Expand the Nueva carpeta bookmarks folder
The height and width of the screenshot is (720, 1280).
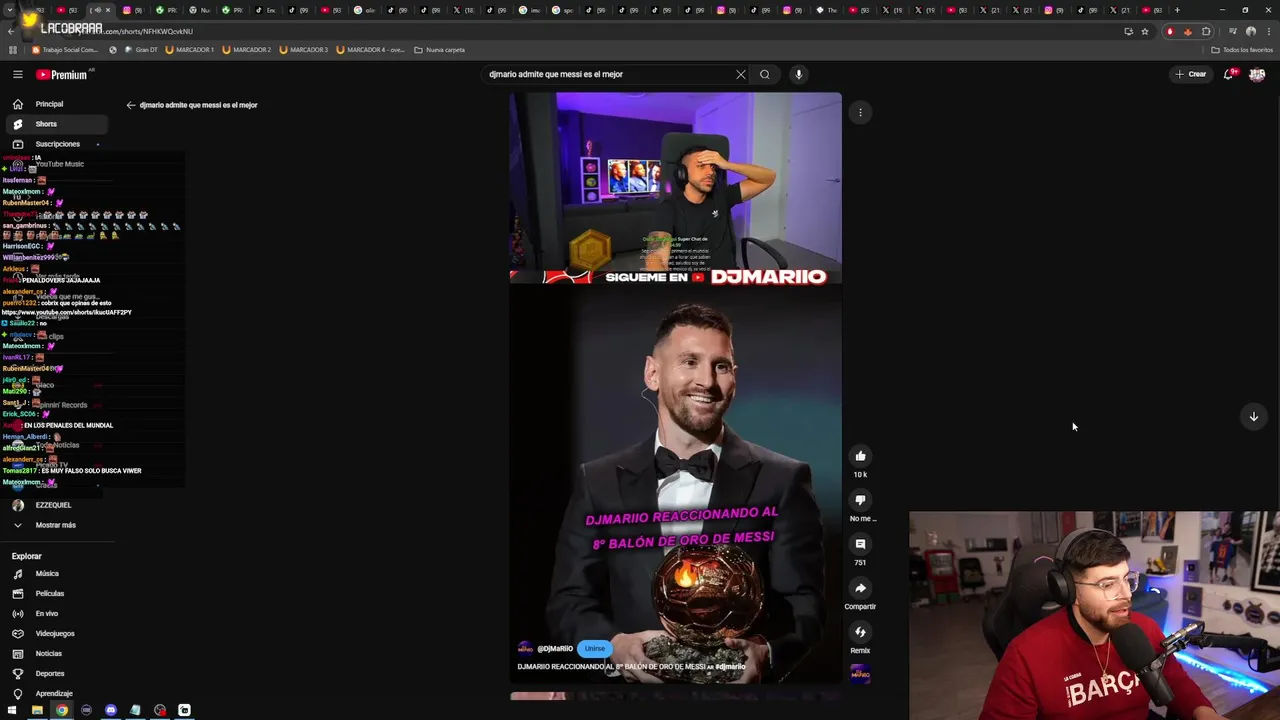coord(440,50)
